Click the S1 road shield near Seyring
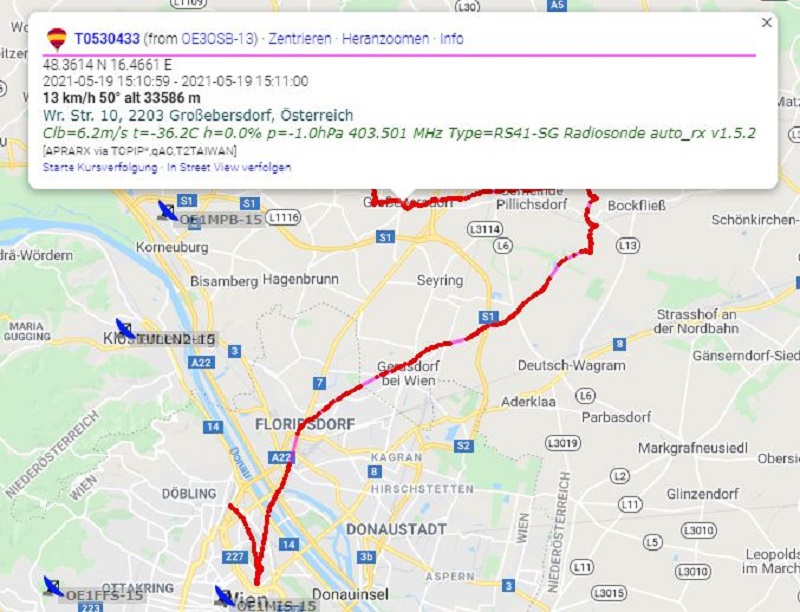The width and height of the screenshot is (800, 612). (x=488, y=317)
